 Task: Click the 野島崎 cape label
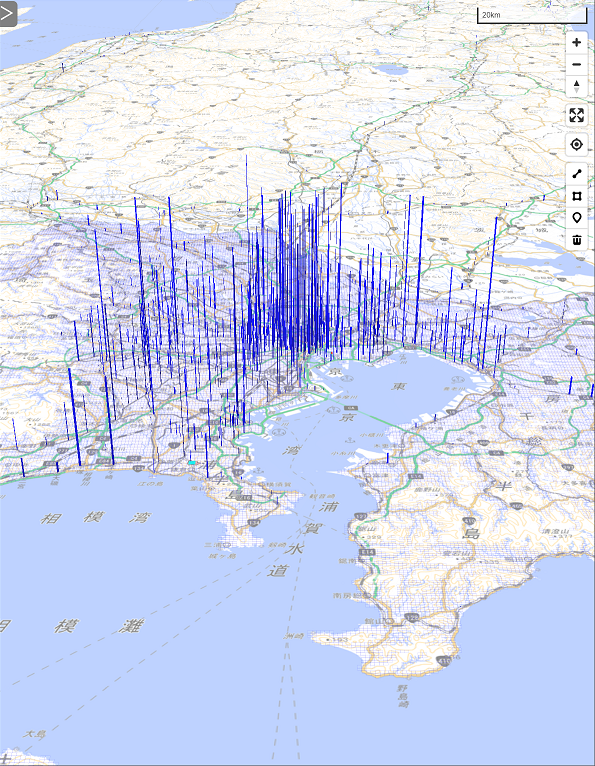pos(403,696)
